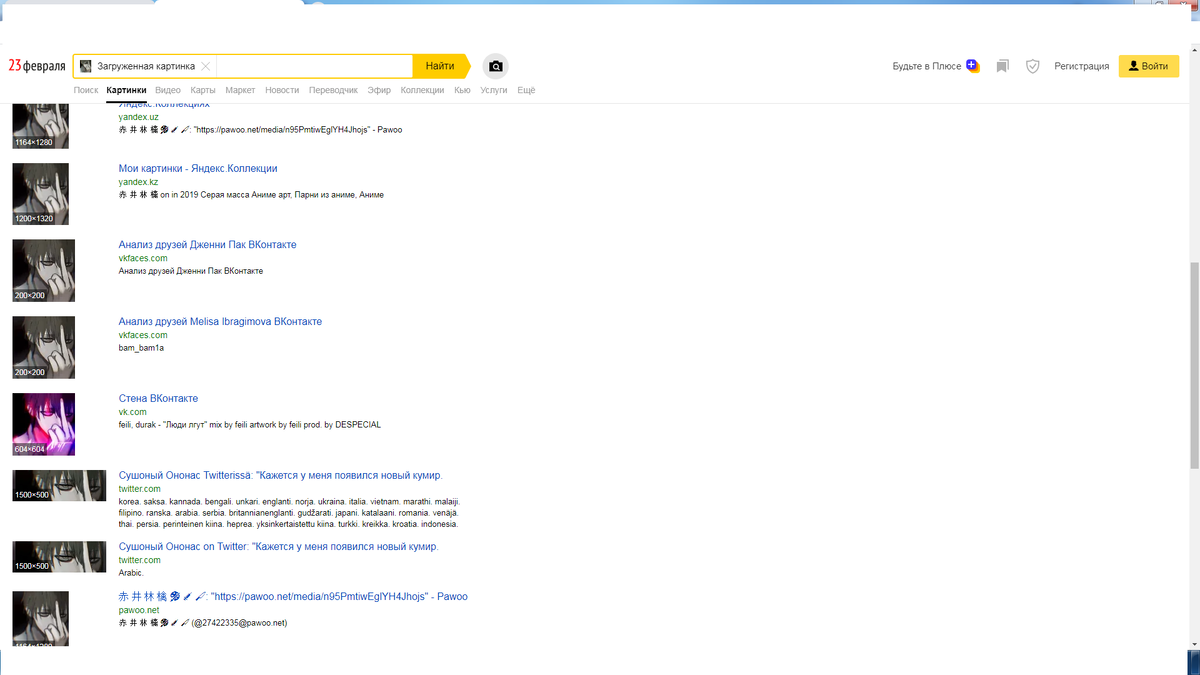The height and width of the screenshot is (675, 1200).
Task: Open the bookmarks collections icon
Action: [x=1002, y=66]
